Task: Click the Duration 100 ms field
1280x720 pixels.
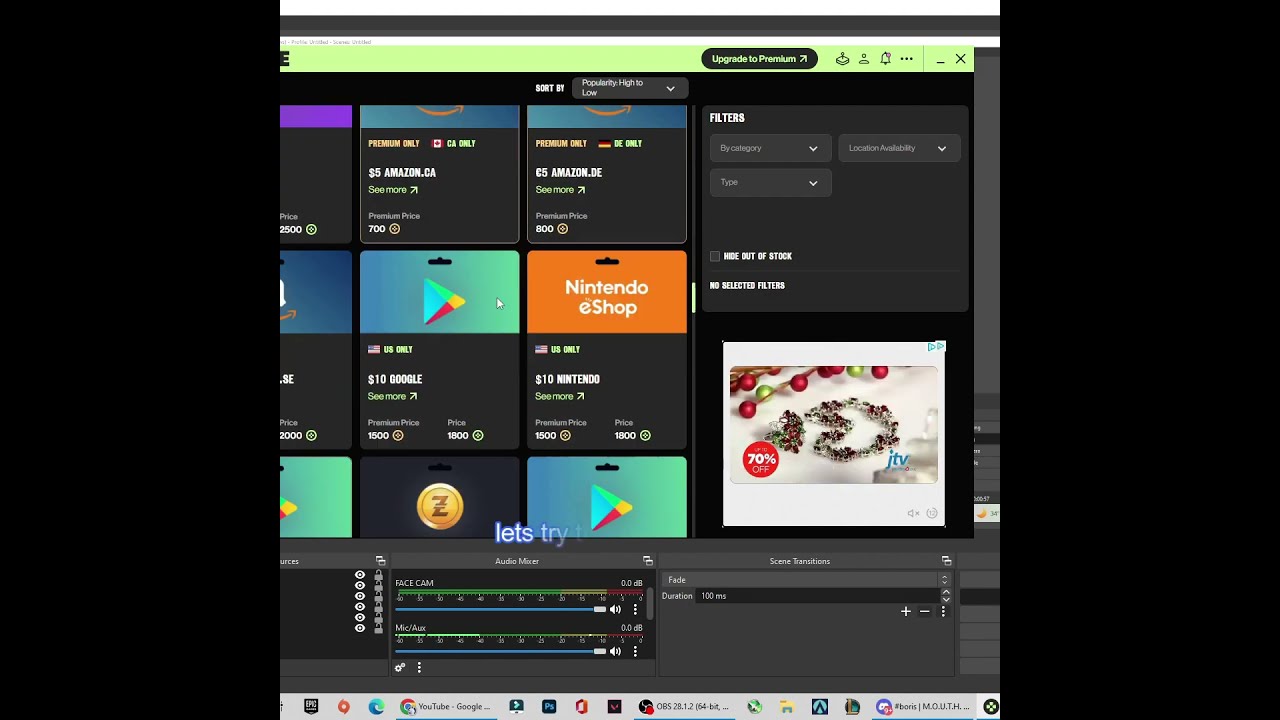Action: click(819, 596)
